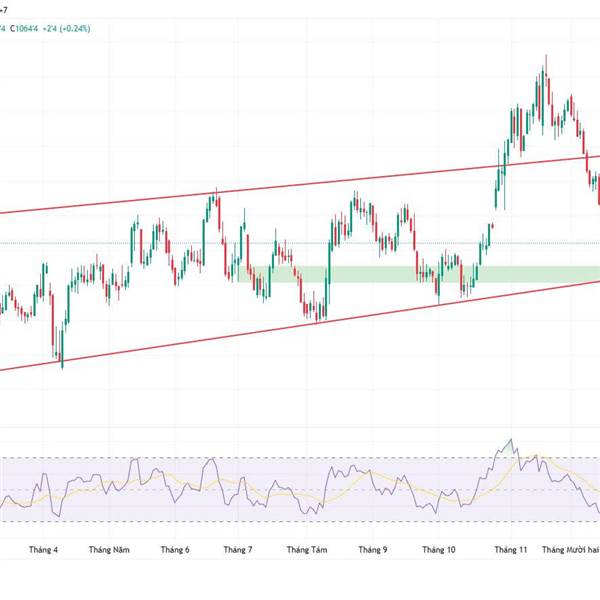Click the Tháng 10 time axis label
The width and height of the screenshot is (600, 600).
click(x=438, y=550)
